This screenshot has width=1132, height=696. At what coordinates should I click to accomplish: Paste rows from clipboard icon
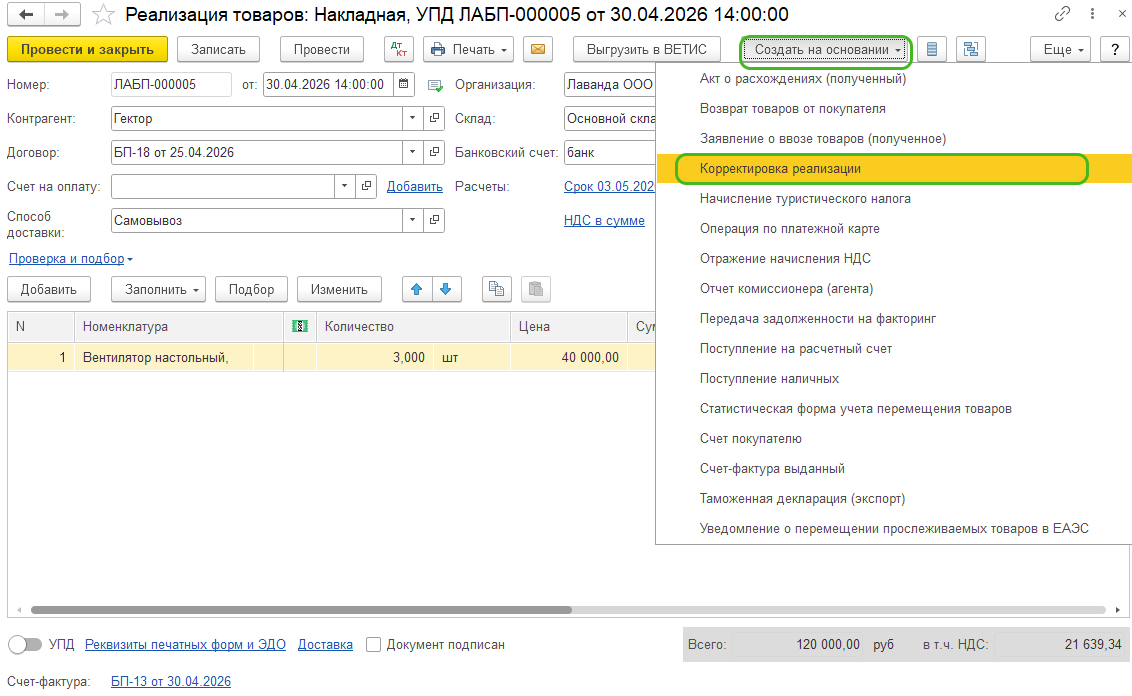point(536,290)
